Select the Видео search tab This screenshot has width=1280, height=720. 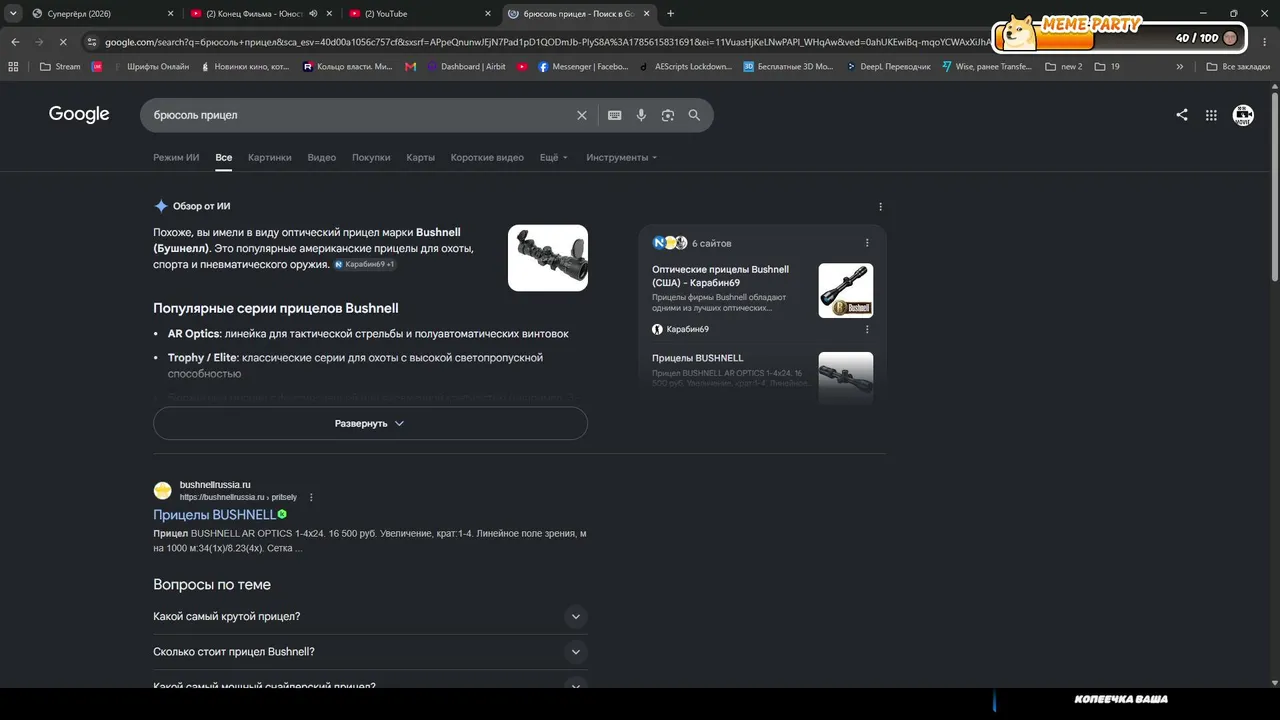pos(322,158)
